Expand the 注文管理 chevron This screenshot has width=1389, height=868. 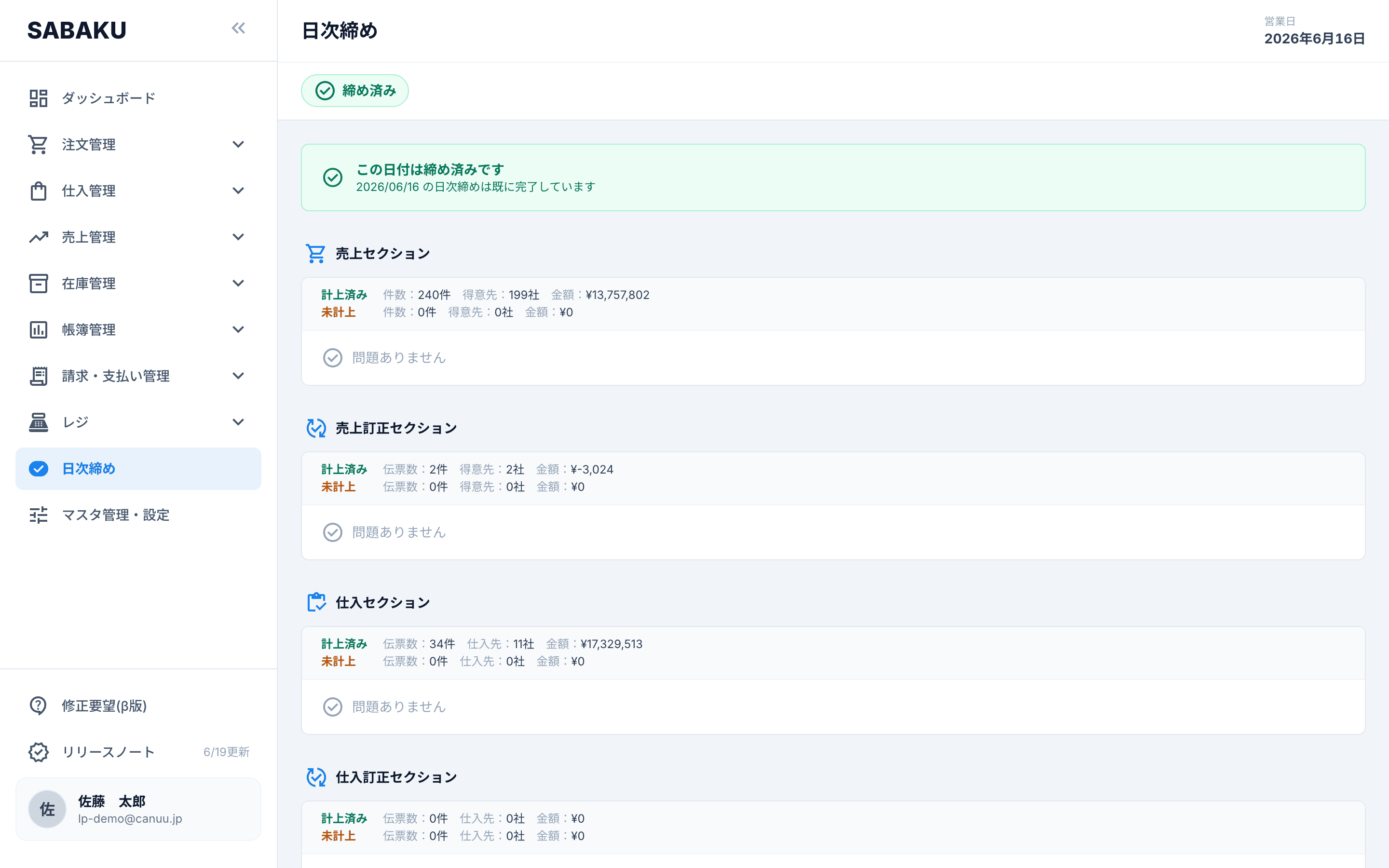point(238,145)
